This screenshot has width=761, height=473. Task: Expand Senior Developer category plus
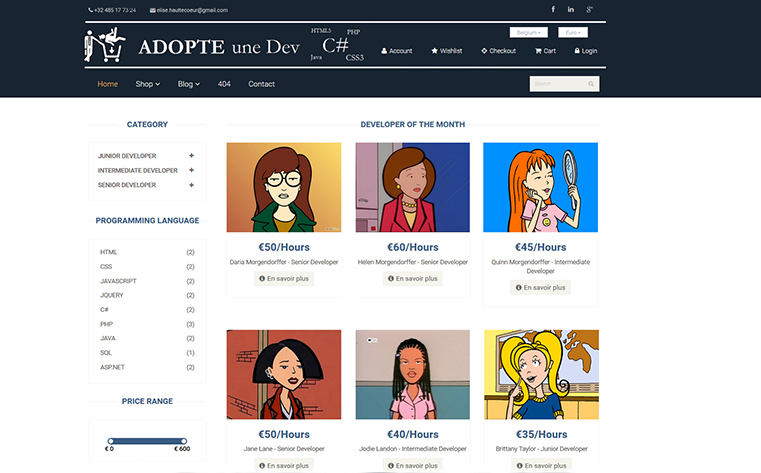click(191, 185)
